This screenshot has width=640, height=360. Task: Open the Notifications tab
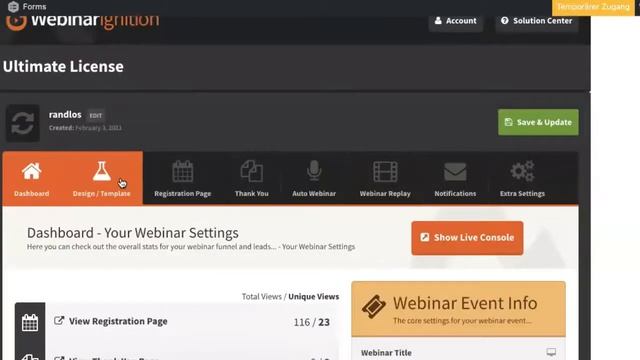pyautogui.click(x=455, y=178)
